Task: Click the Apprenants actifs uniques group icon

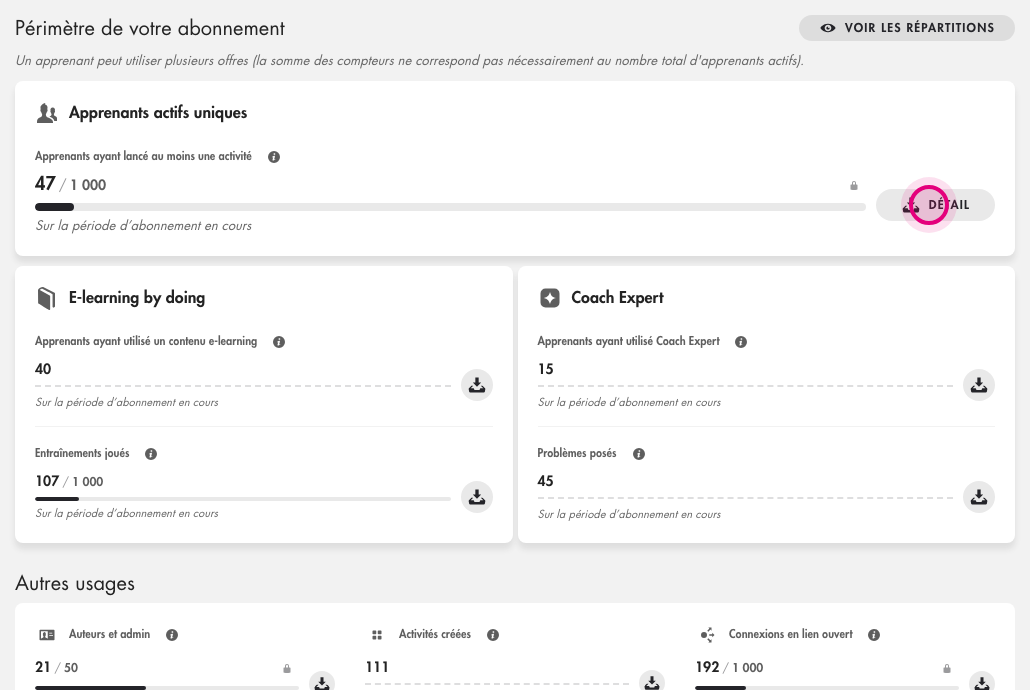Action: [47, 113]
